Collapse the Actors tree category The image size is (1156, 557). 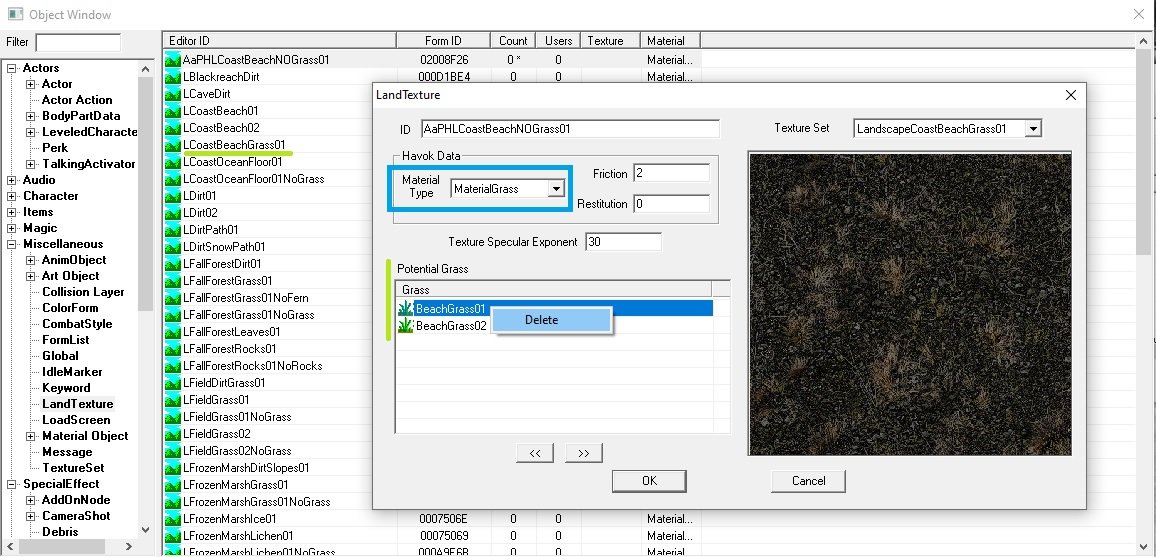(12, 68)
